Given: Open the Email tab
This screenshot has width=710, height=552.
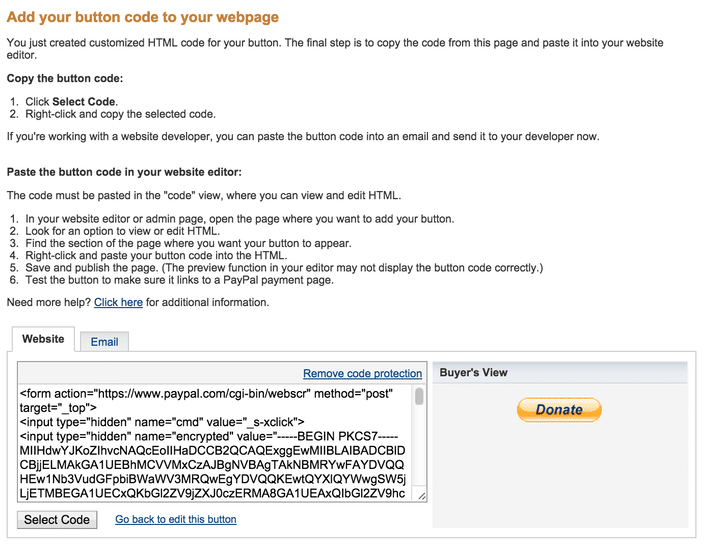Looking at the screenshot, I should tap(105, 342).
